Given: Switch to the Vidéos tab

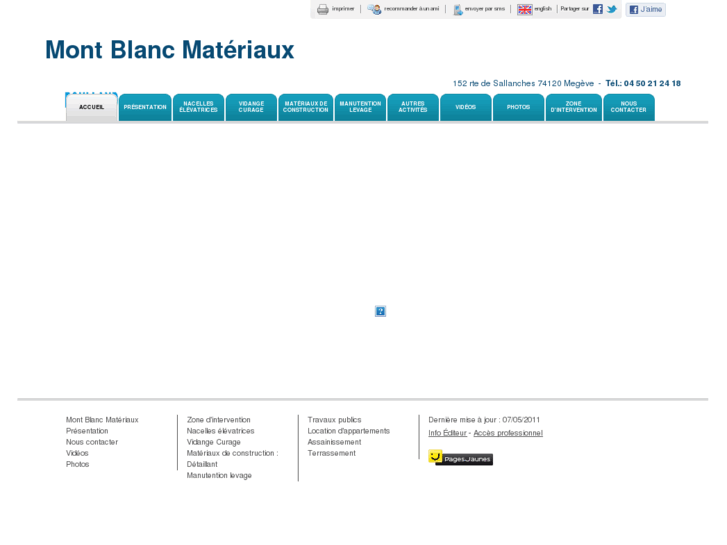Looking at the screenshot, I should (466, 107).
